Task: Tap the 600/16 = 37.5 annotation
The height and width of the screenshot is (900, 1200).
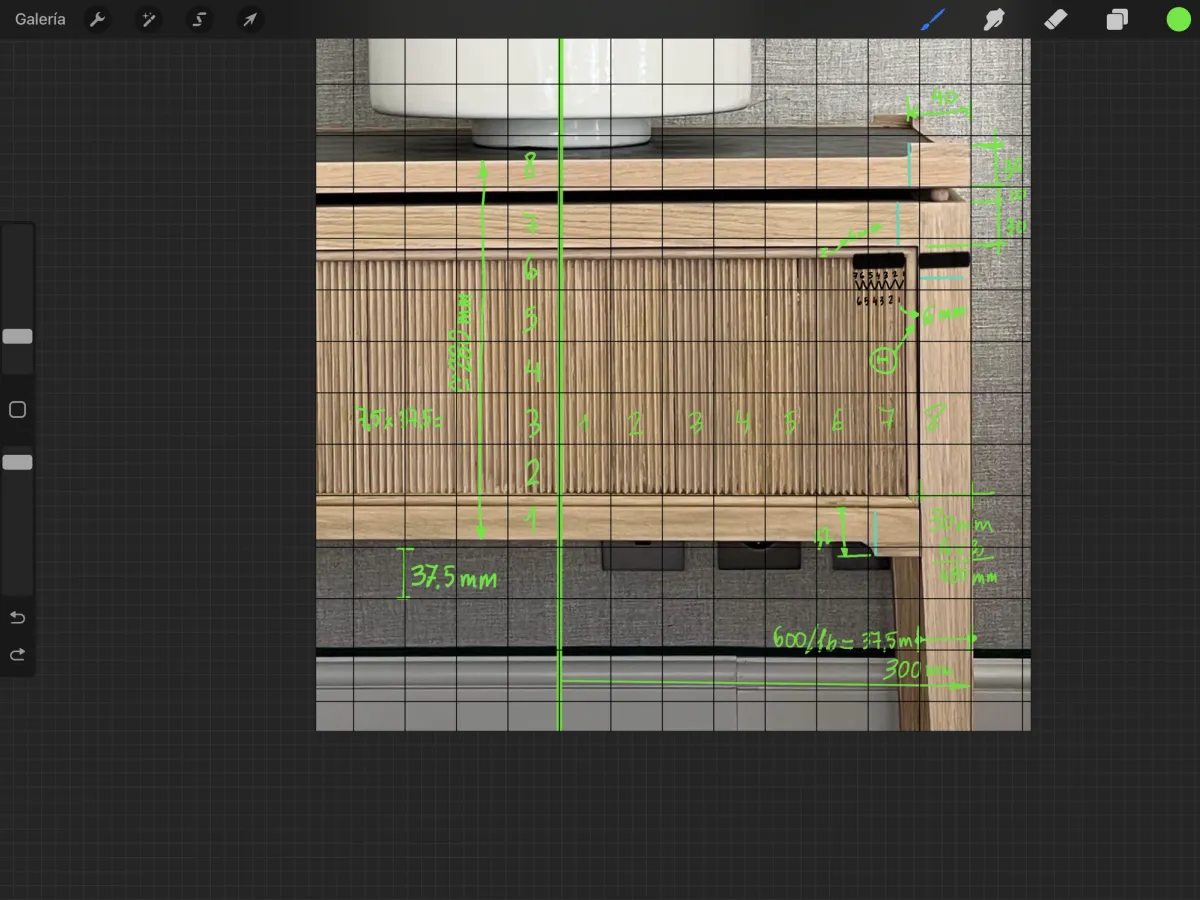Action: (842, 640)
